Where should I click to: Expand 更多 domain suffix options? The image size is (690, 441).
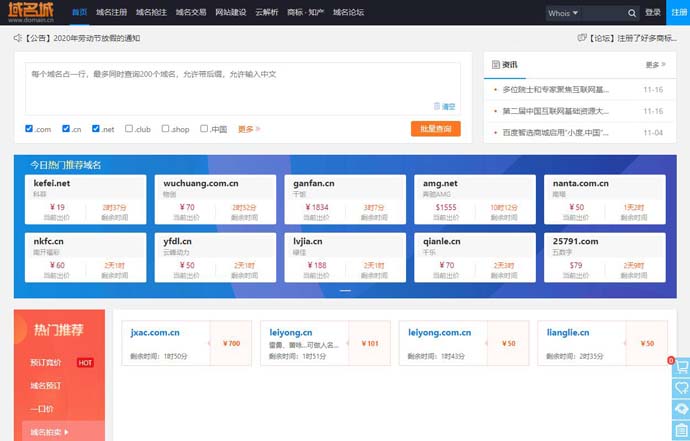[249, 129]
